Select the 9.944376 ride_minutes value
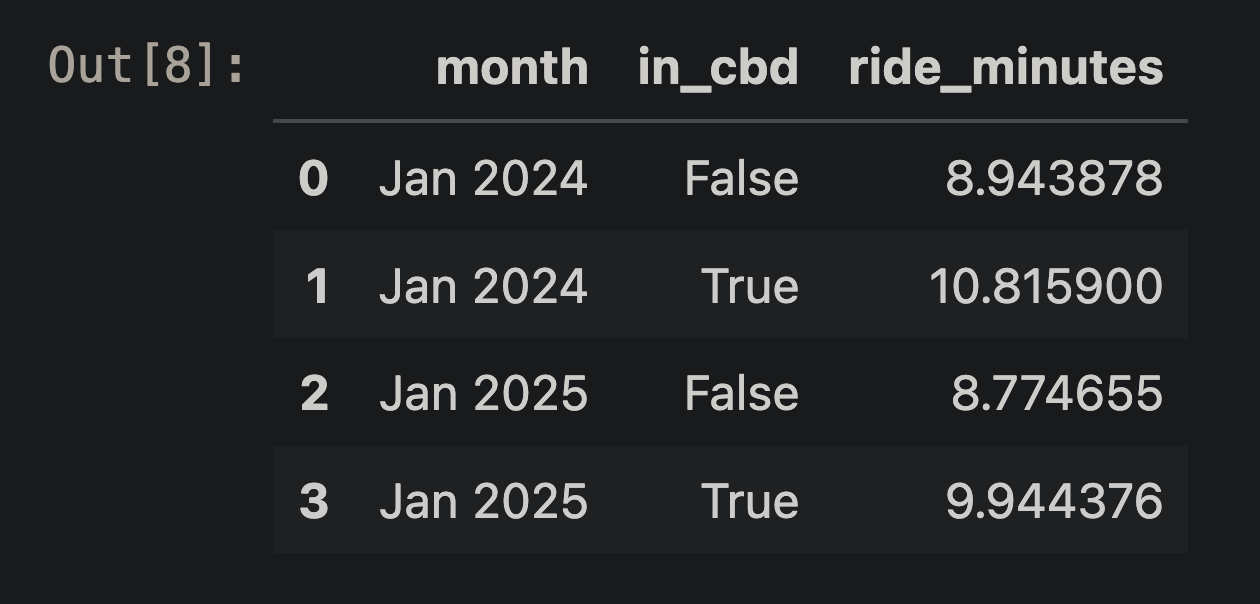 coord(1053,500)
